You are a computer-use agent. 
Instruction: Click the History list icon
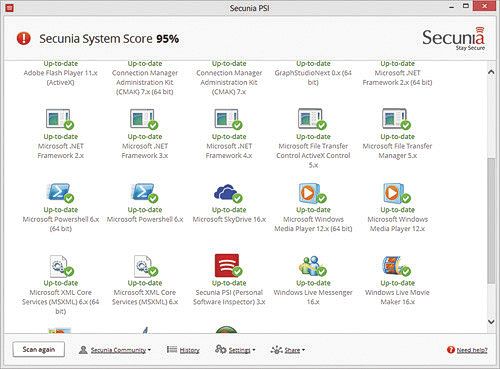coord(172,349)
